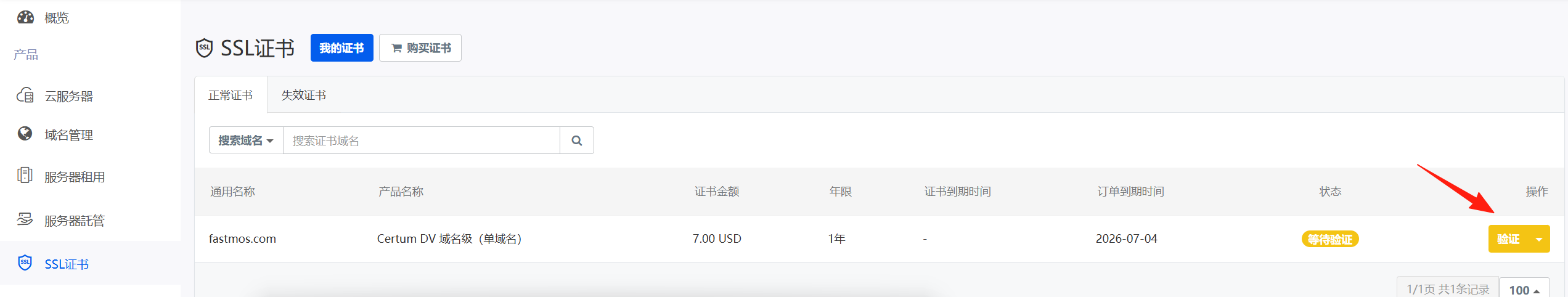
Task: Click the 我的证书 button
Action: (x=341, y=48)
